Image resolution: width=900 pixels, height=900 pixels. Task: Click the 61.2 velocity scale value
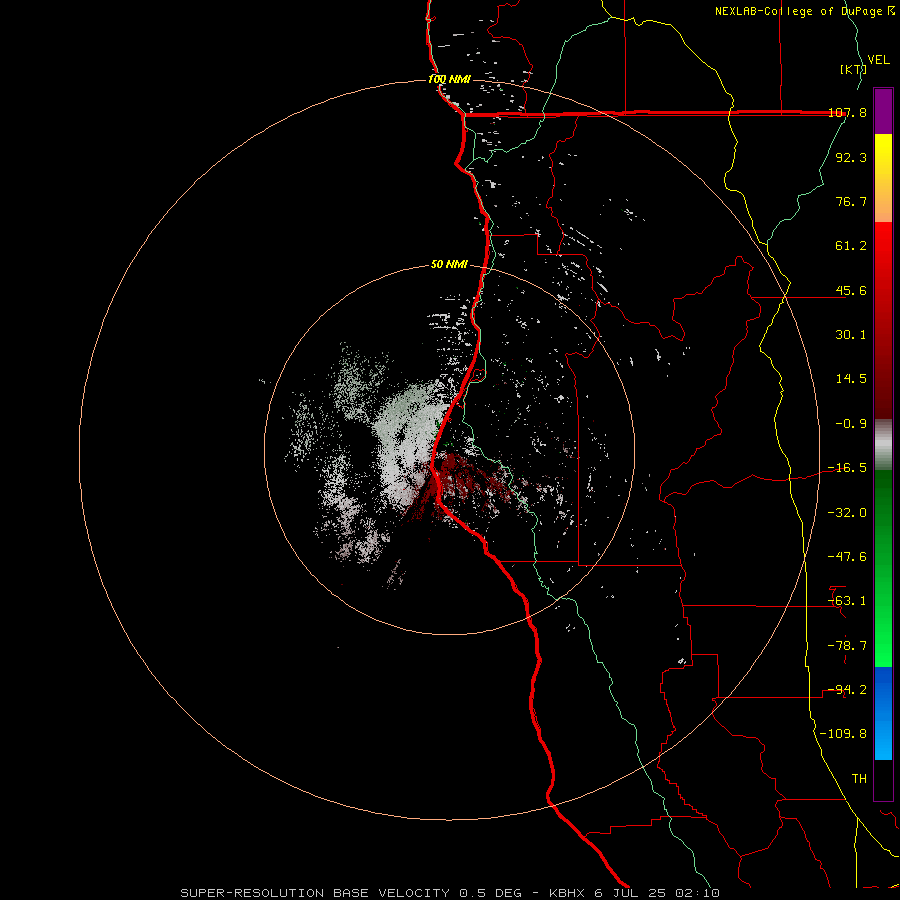coord(851,246)
